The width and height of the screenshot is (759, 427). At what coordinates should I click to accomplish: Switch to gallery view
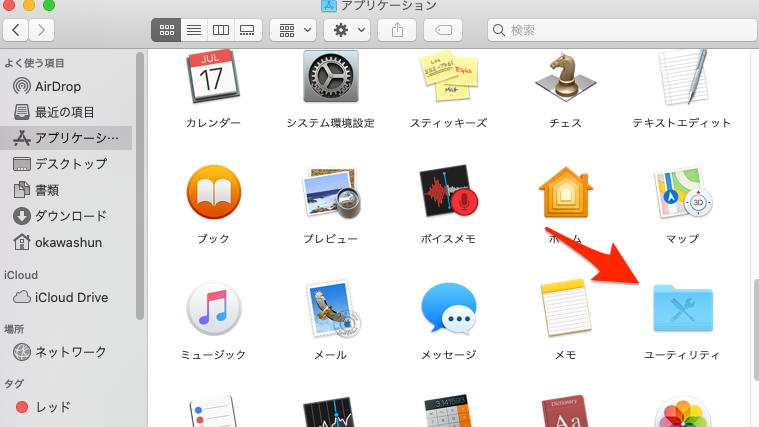248,30
